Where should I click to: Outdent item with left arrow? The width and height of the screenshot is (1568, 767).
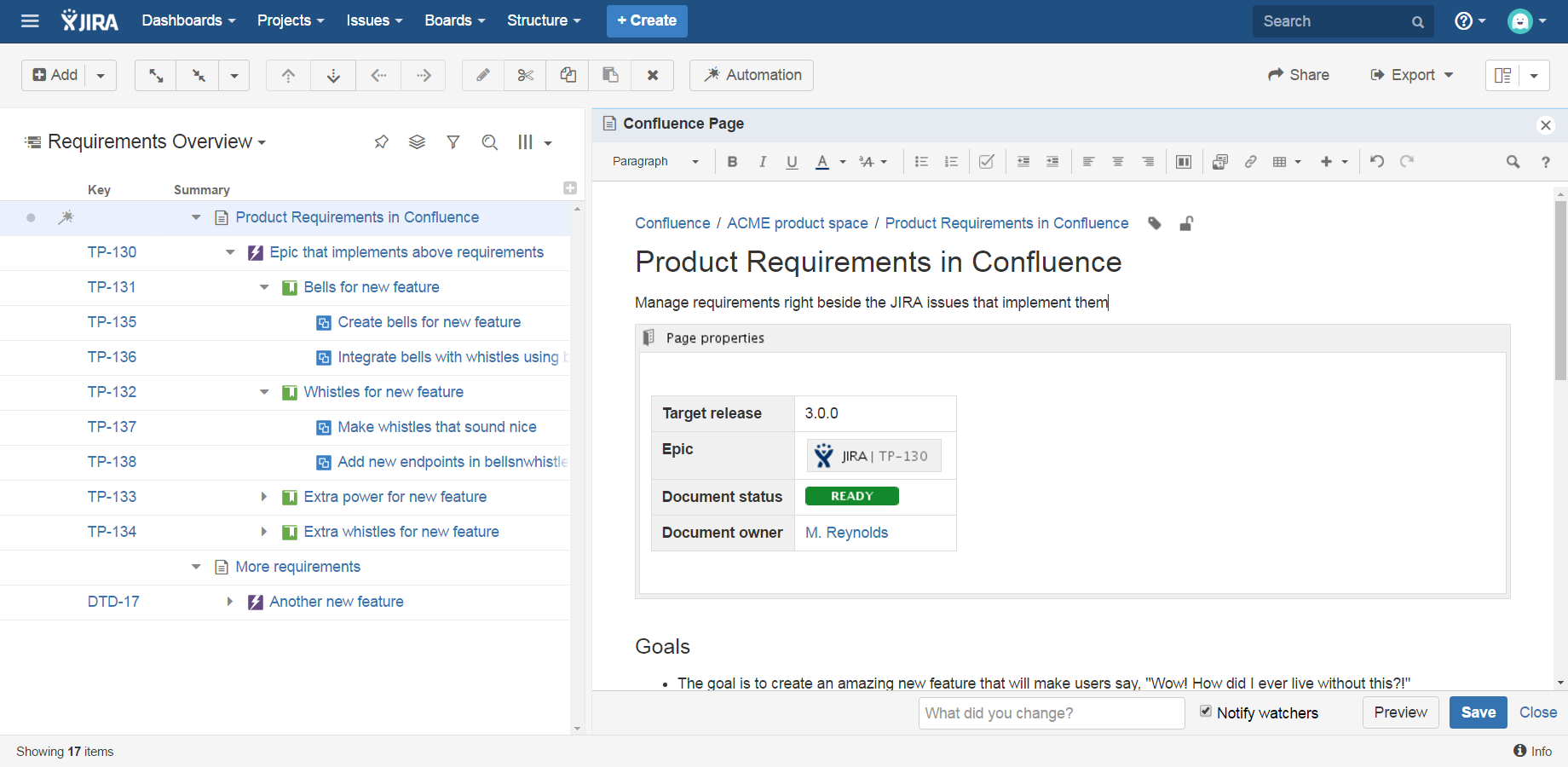378,75
